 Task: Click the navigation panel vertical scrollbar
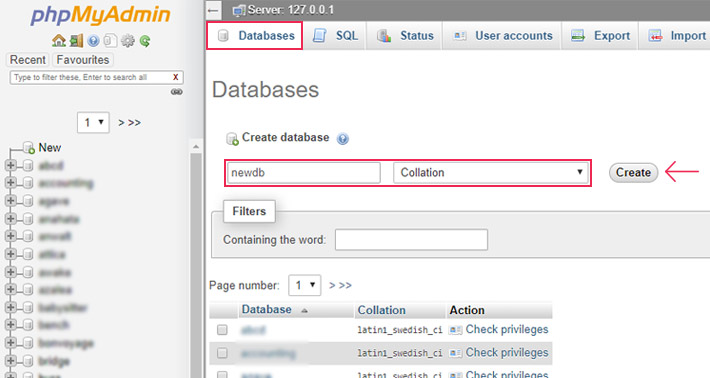pyautogui.click(x=196, y=265)
